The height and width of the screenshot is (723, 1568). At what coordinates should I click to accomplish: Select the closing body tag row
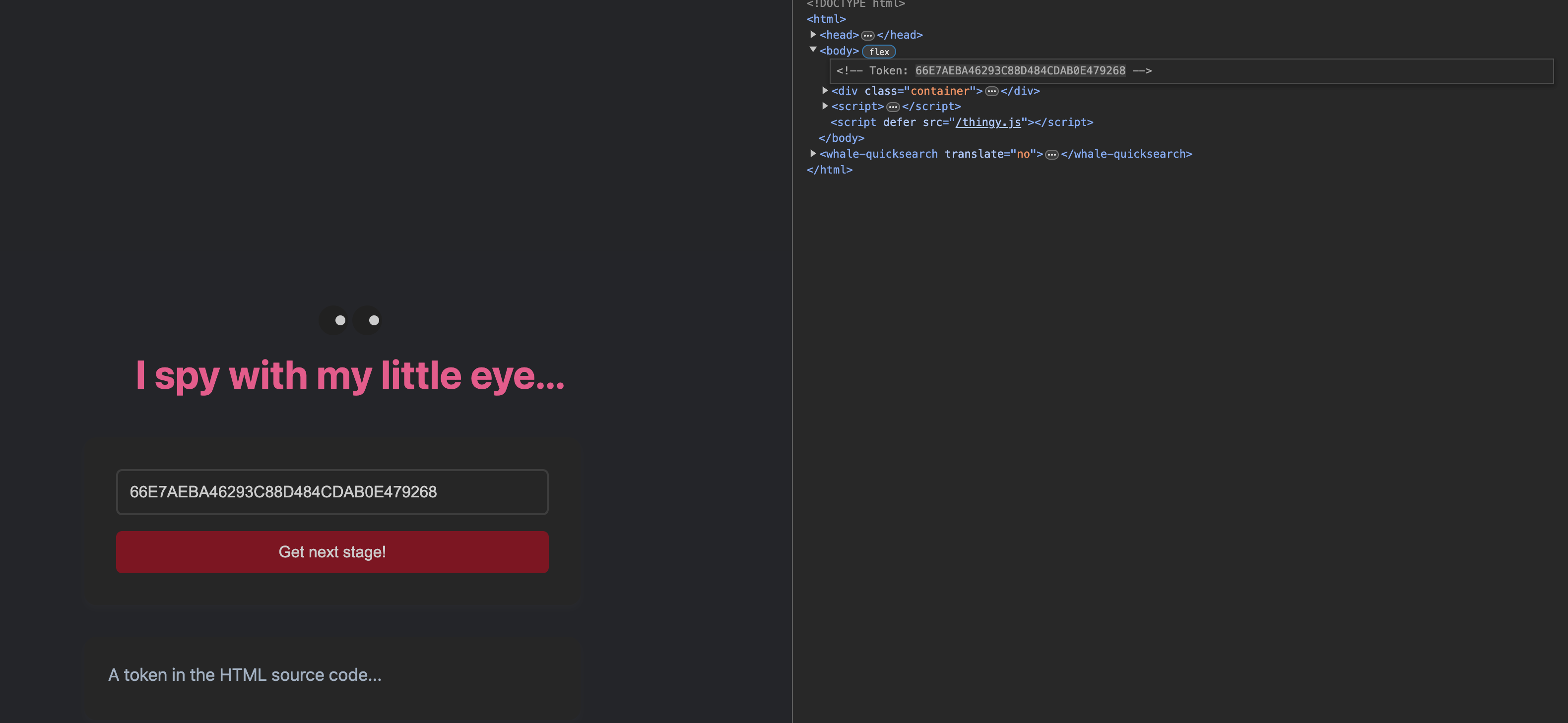point(841,138)
